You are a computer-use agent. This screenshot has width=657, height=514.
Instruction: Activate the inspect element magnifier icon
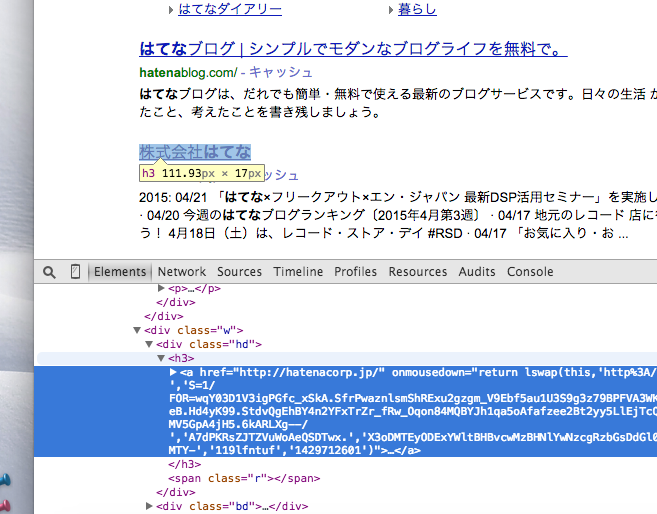(x=49, y=272)
